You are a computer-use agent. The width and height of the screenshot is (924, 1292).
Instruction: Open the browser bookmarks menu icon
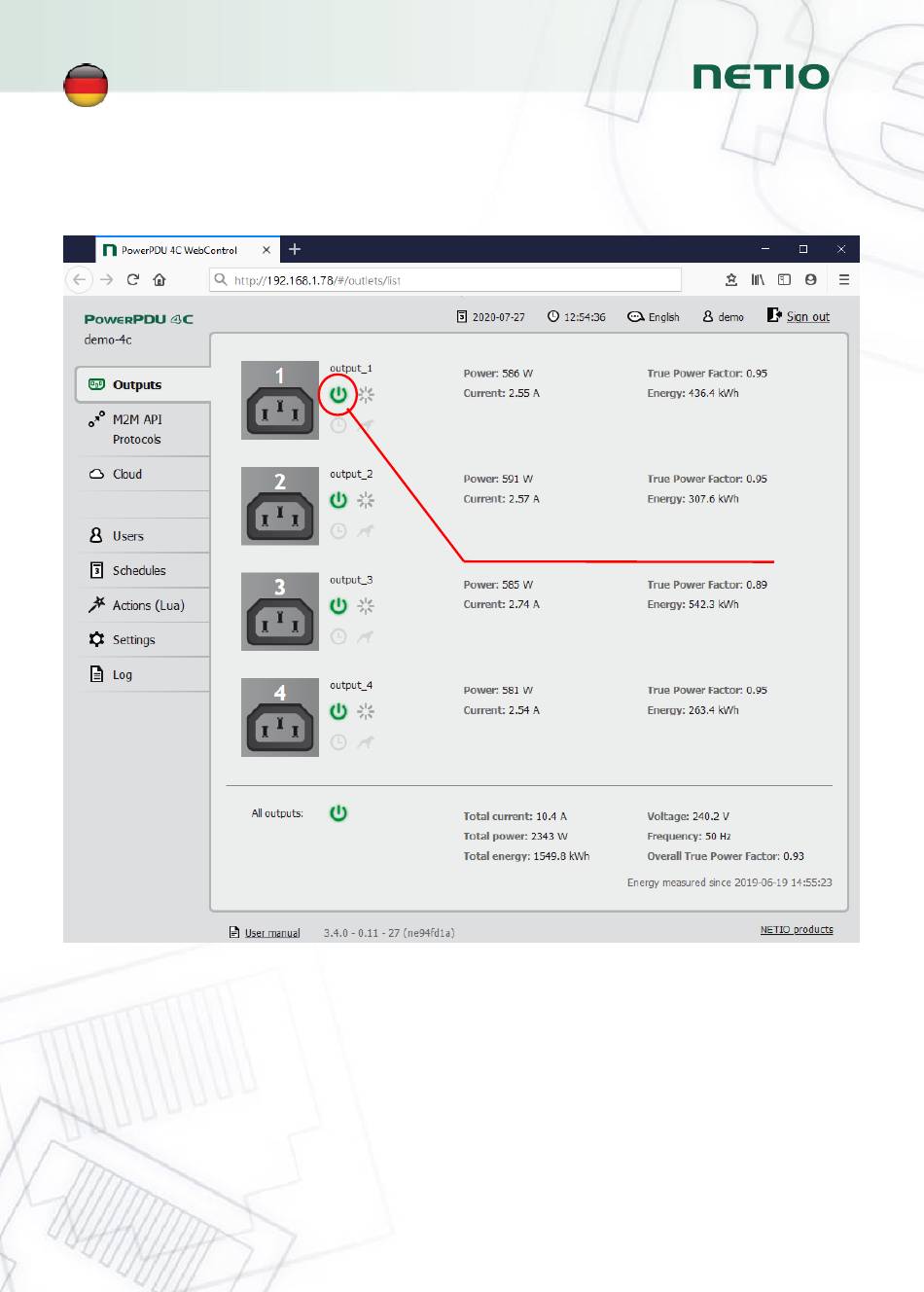click(x=731, y=280)
